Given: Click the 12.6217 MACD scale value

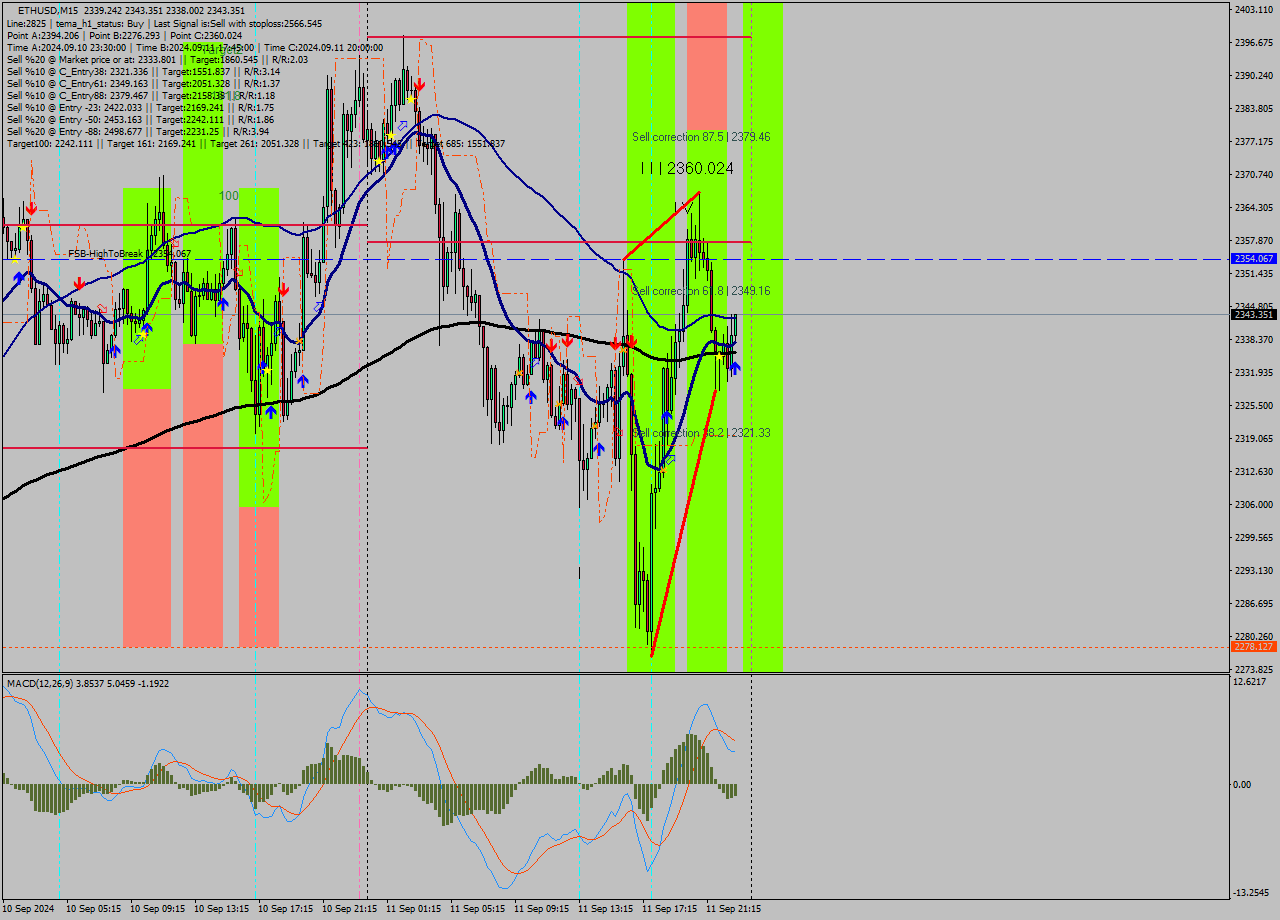Looking at the screenshot, I should 1250,682.
